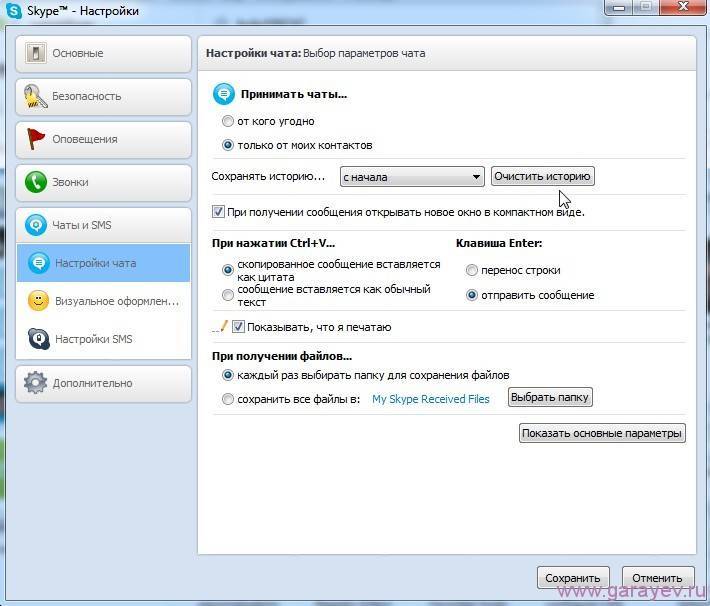Open the Оповещения settings section
Screen dimensions: 710x606
click(103, 139)
